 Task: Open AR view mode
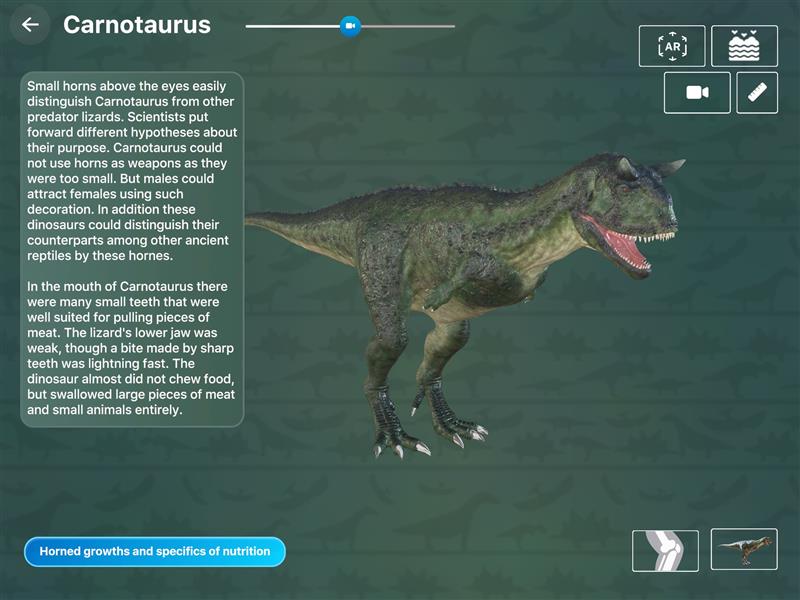(x=672, y=46)
